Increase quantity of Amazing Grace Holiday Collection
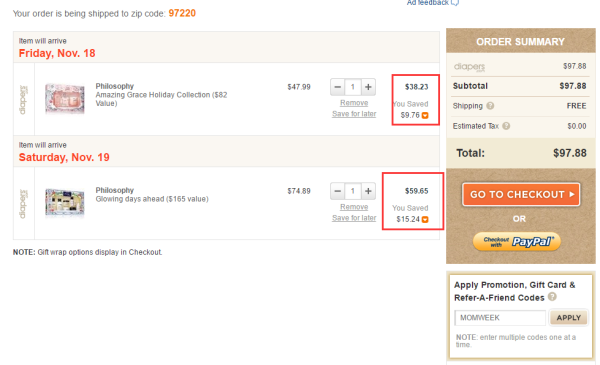This screenshot has height=365, width=600. tap(368, 87)
